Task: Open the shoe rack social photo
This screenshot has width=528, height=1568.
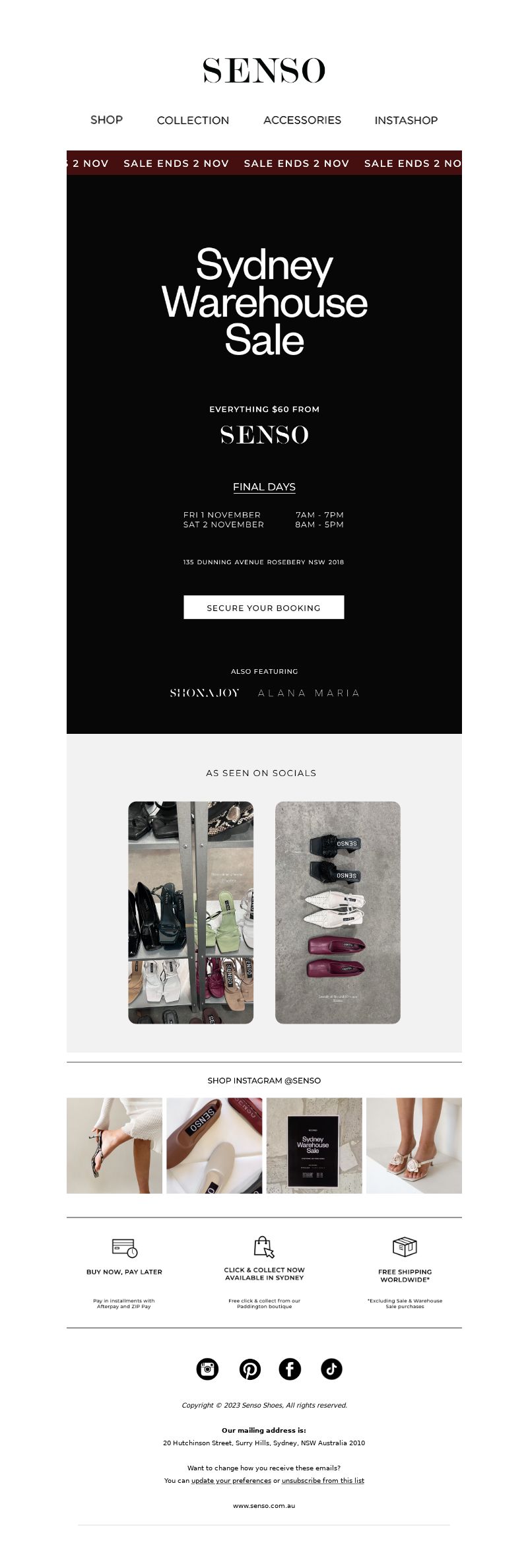Action: click(x=191, y=912)
